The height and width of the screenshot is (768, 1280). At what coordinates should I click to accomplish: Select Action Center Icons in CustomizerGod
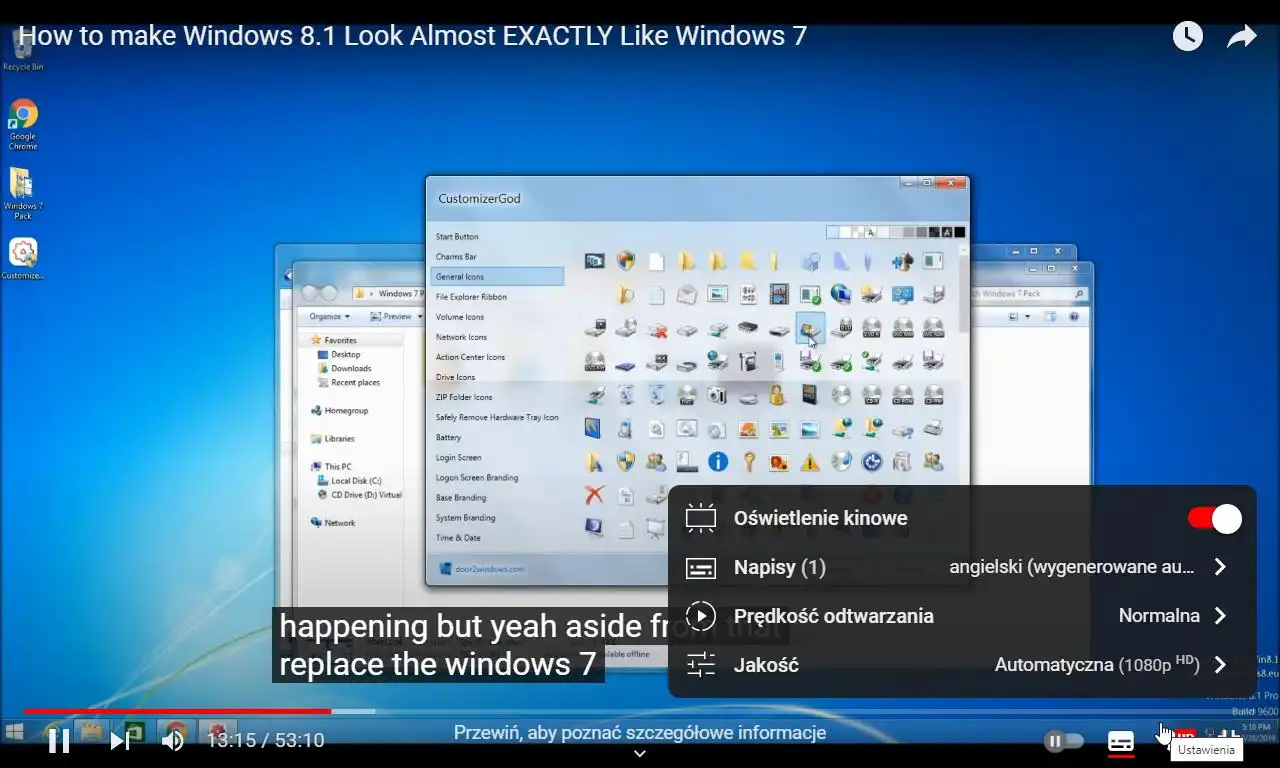click(470, 357)
